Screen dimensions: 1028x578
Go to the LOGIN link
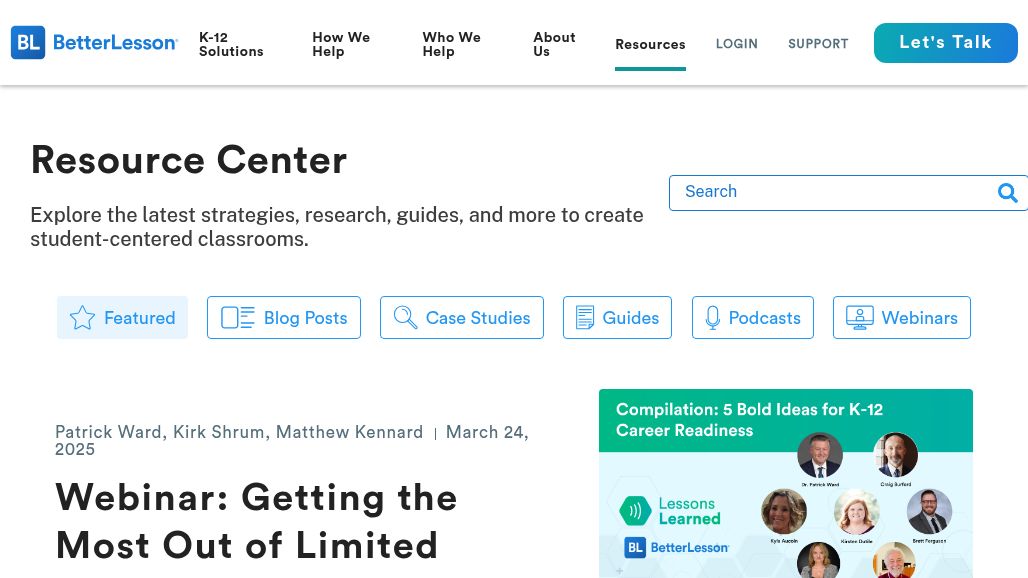tap(737, 44)
